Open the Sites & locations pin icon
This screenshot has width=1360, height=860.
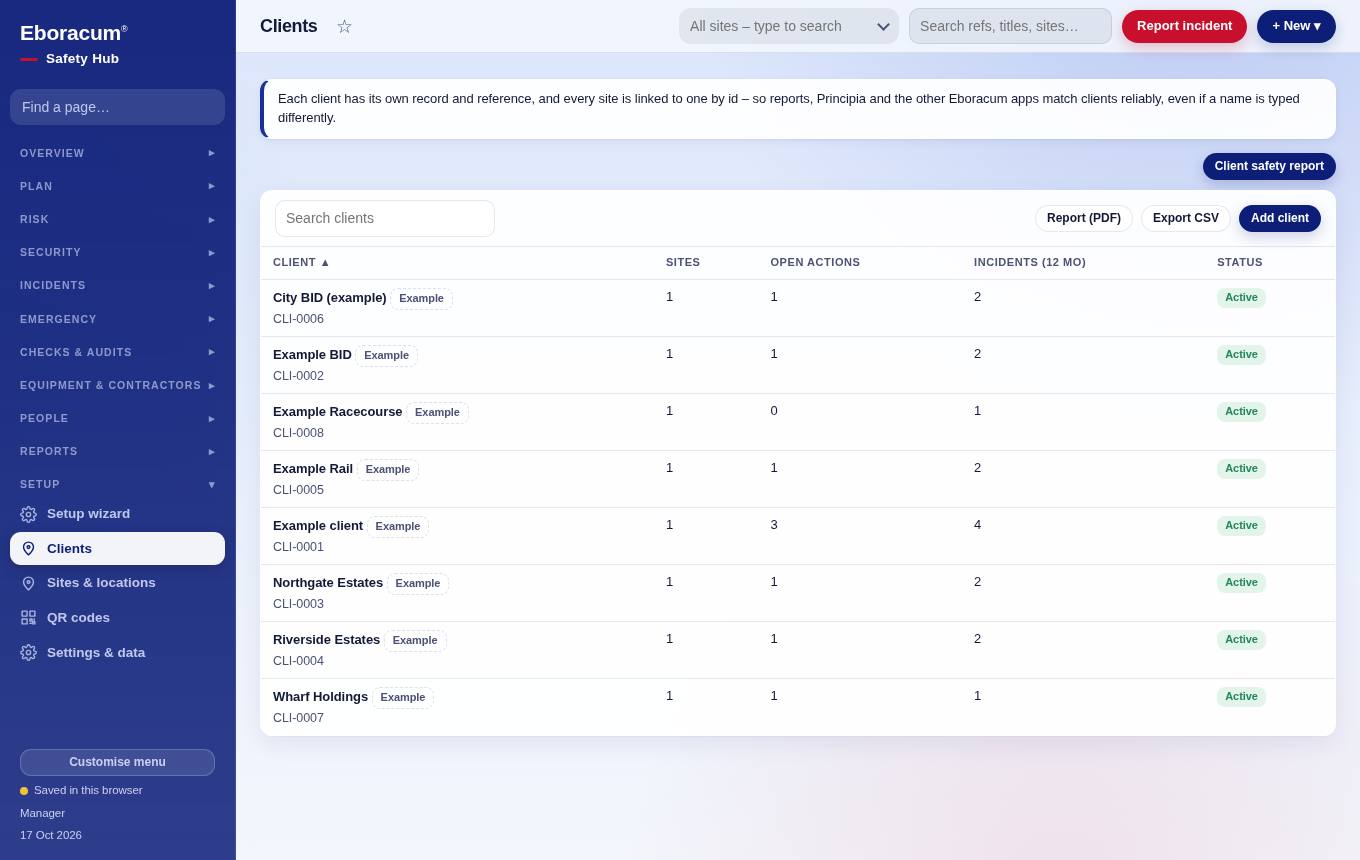click(x=28, y=583)
